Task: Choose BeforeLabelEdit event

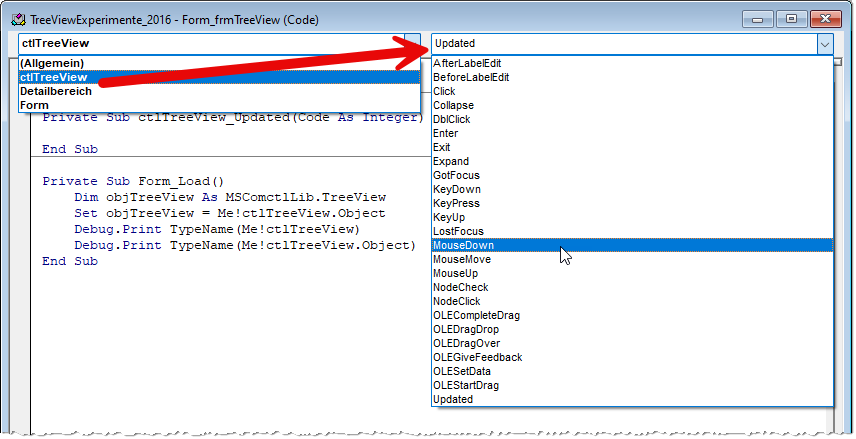Action: pos(632,78)
